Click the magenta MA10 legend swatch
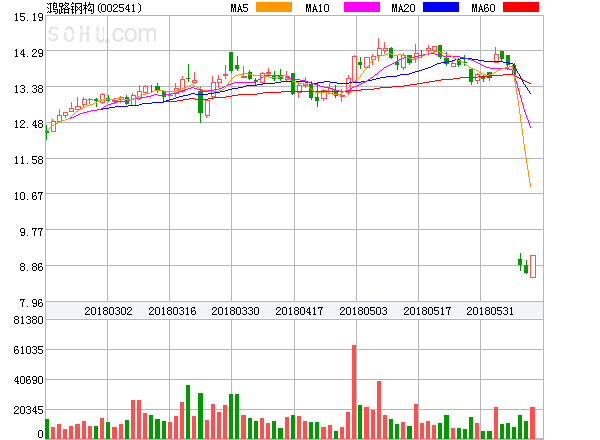The image size is (600, 440). (362, 7)
